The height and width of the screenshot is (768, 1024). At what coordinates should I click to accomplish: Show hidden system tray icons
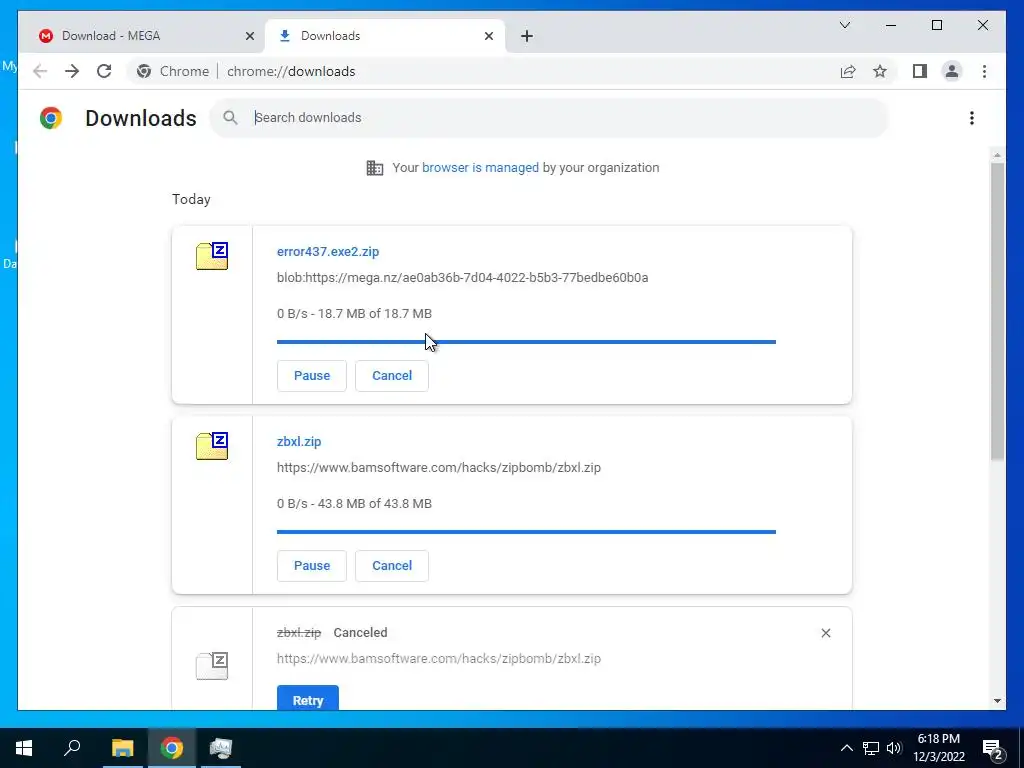[846, 748]
